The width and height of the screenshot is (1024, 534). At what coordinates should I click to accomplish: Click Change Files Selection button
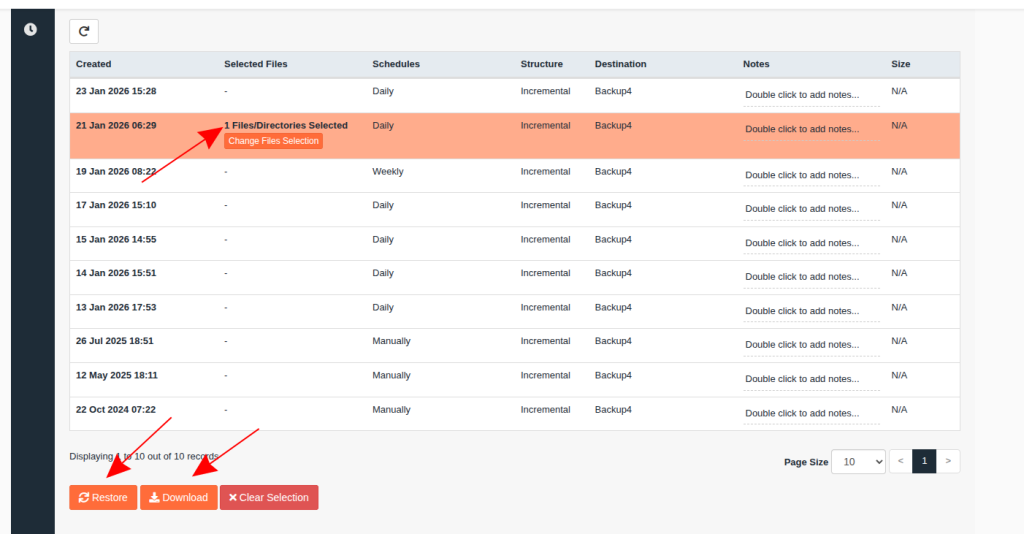pos(273,141)
